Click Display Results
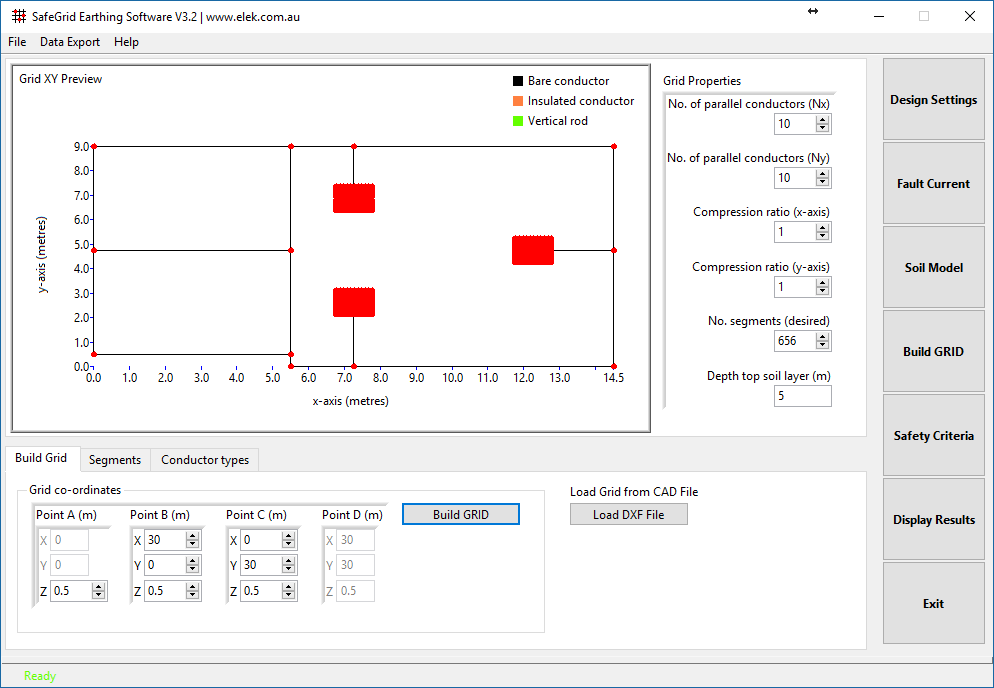The width and height of the screenshot is (994, 688). [933, 519]
